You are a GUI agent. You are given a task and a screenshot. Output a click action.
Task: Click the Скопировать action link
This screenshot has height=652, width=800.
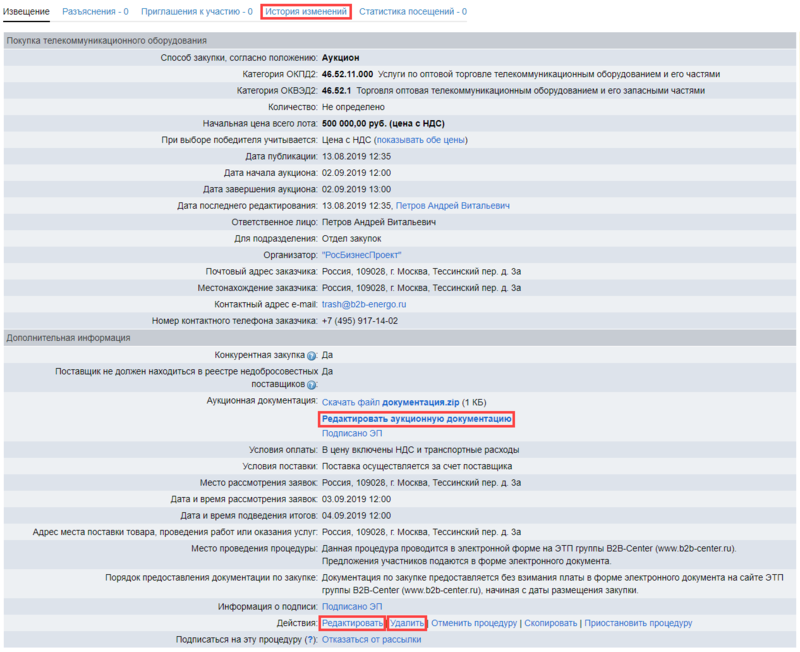point(551,623)
